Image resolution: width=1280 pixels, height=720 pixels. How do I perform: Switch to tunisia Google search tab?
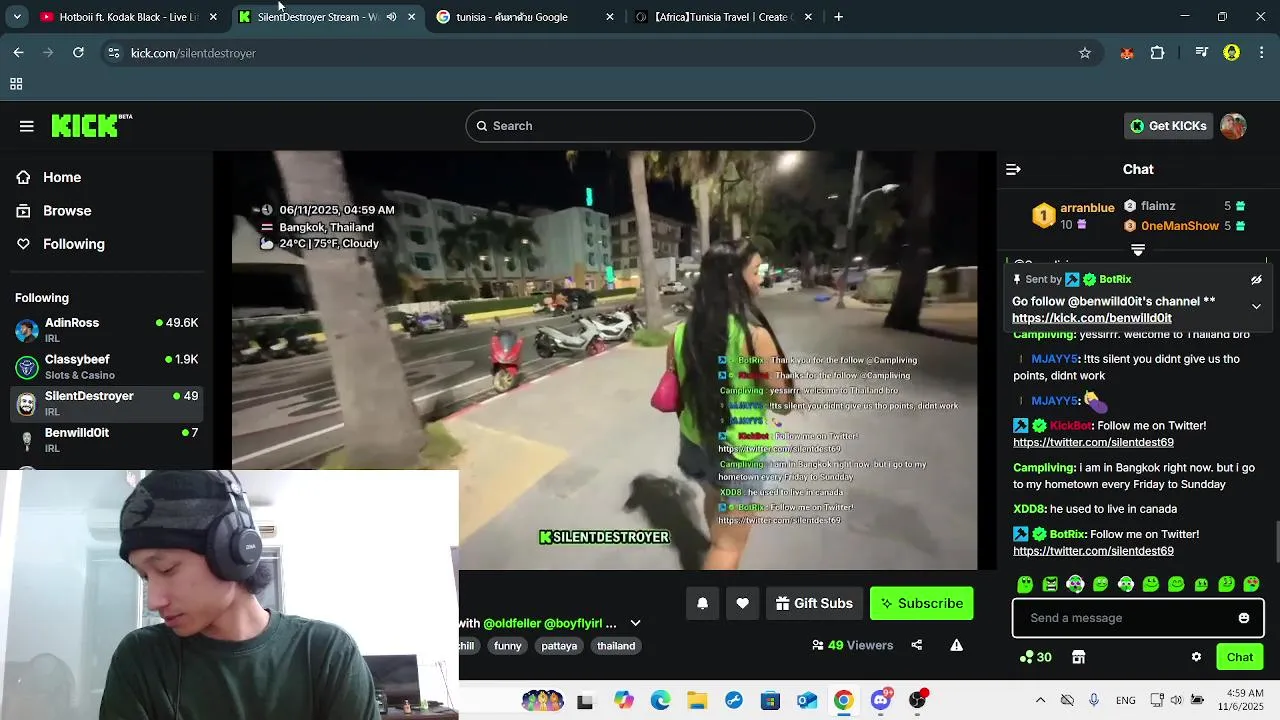pyautogui.click(x=525, y=17)
